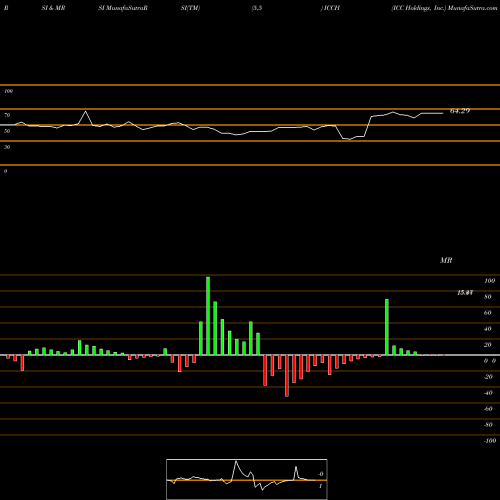Click the tallest green MR histogram bar
The width and height of the screenshot is (500, 500).
pos(208,316)
